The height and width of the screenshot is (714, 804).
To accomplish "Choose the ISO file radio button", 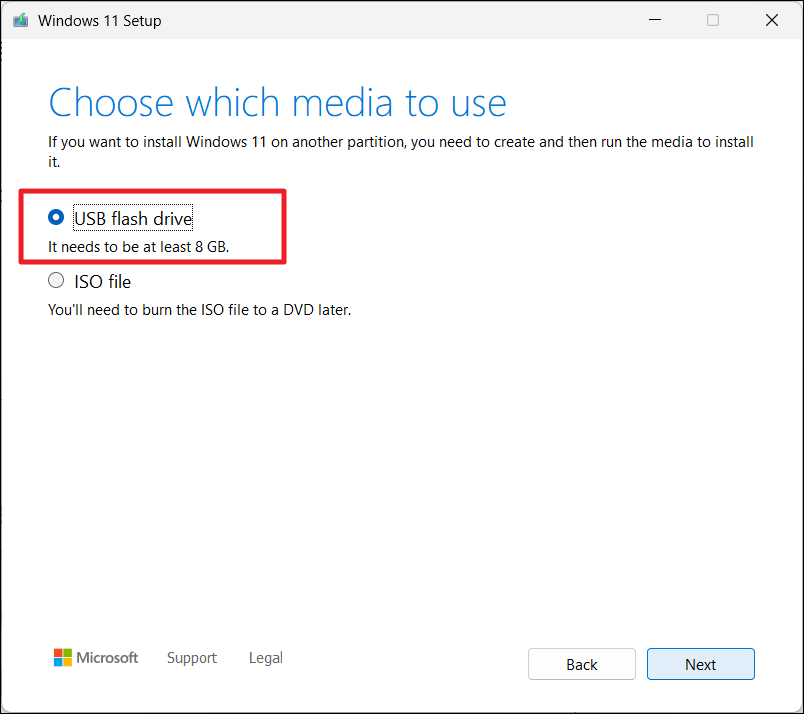I will pyautogui.click(x=56, y=281).
